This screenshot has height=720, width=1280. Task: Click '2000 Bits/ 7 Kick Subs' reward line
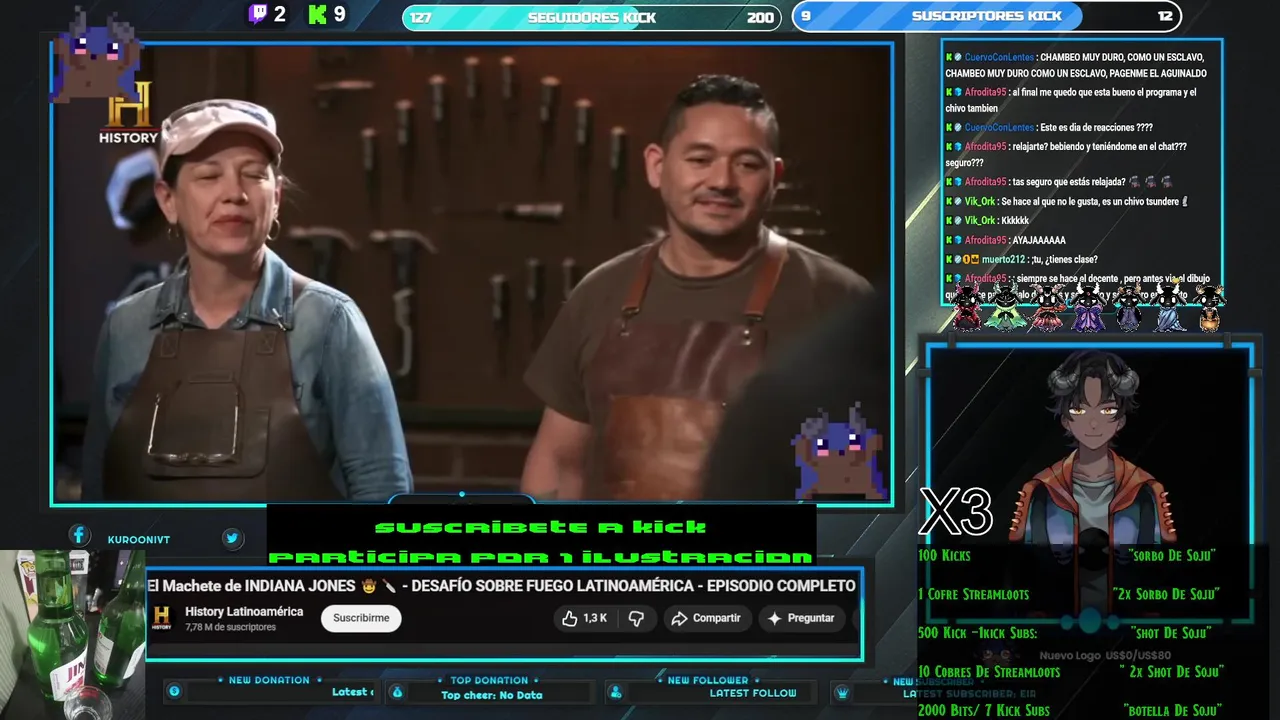[984, 711]
